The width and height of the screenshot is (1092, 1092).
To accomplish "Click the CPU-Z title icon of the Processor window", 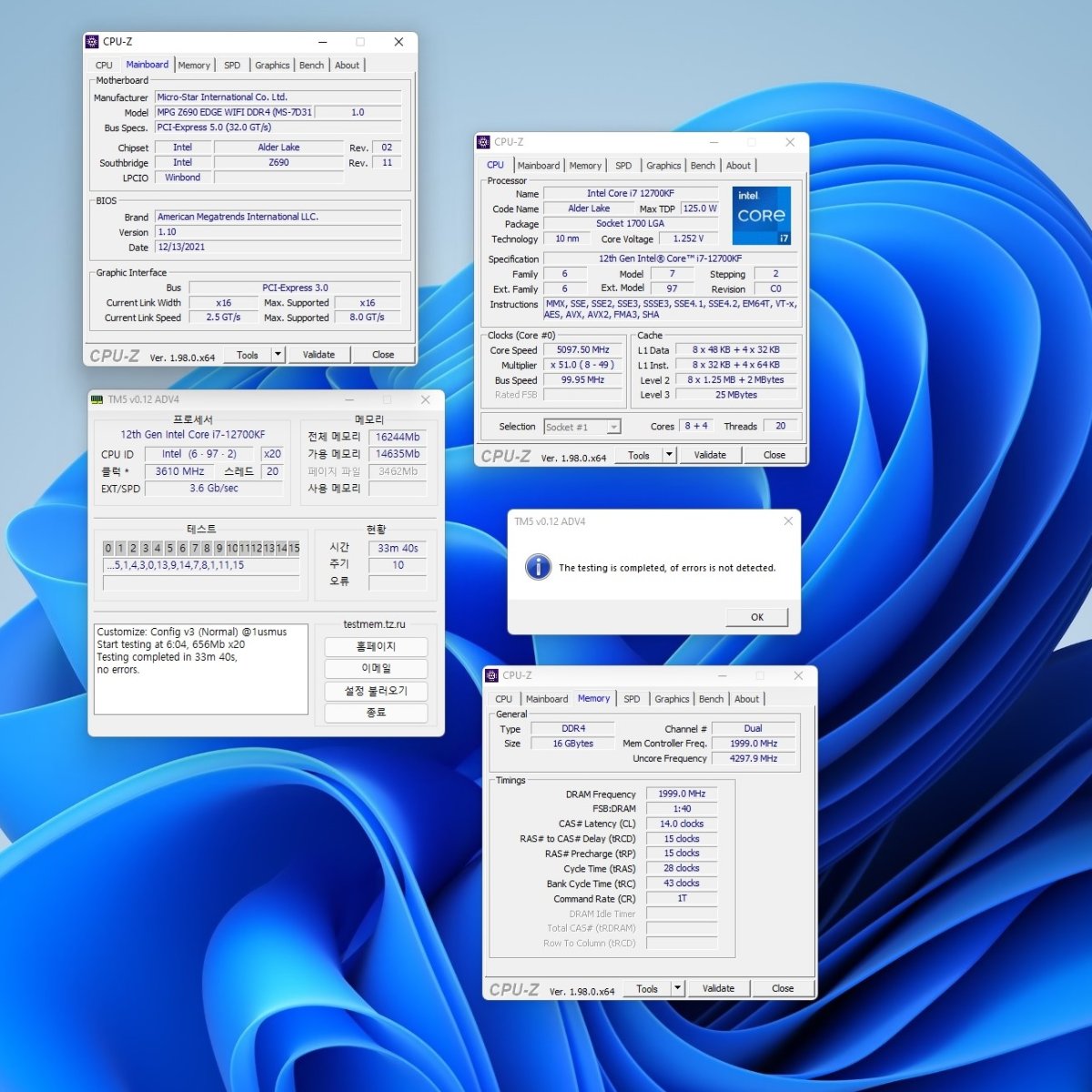I will point(483,142).
